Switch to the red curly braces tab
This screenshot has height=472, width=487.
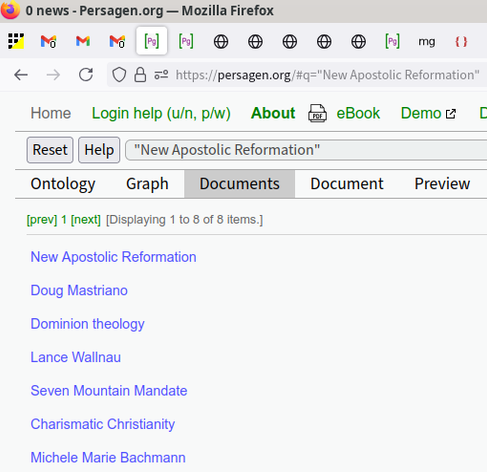[461, 41]
